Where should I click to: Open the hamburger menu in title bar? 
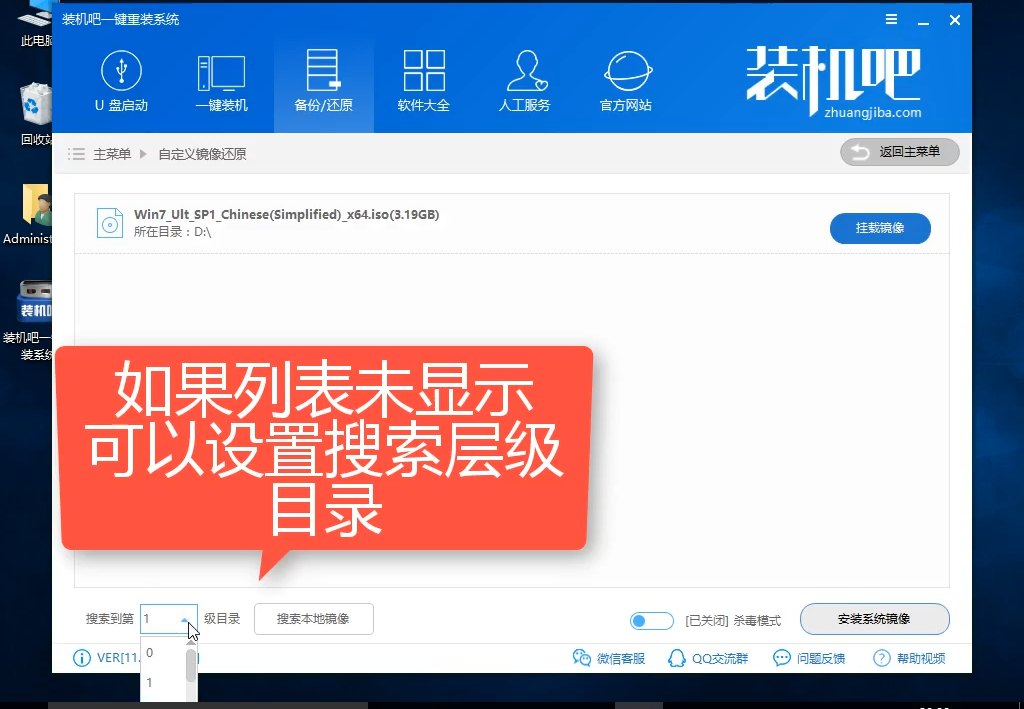point(891,20)
